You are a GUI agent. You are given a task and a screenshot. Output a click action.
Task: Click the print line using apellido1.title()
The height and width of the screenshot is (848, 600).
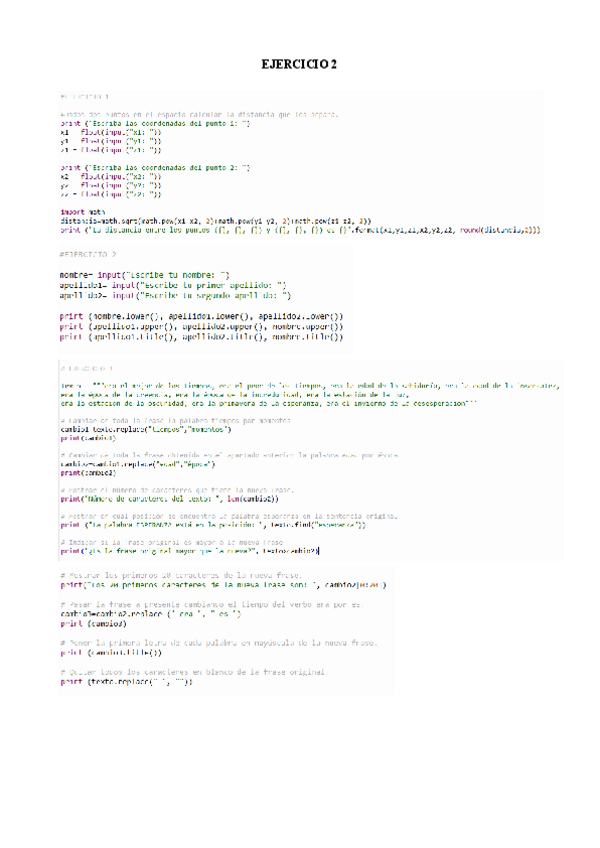pos(200,338)
